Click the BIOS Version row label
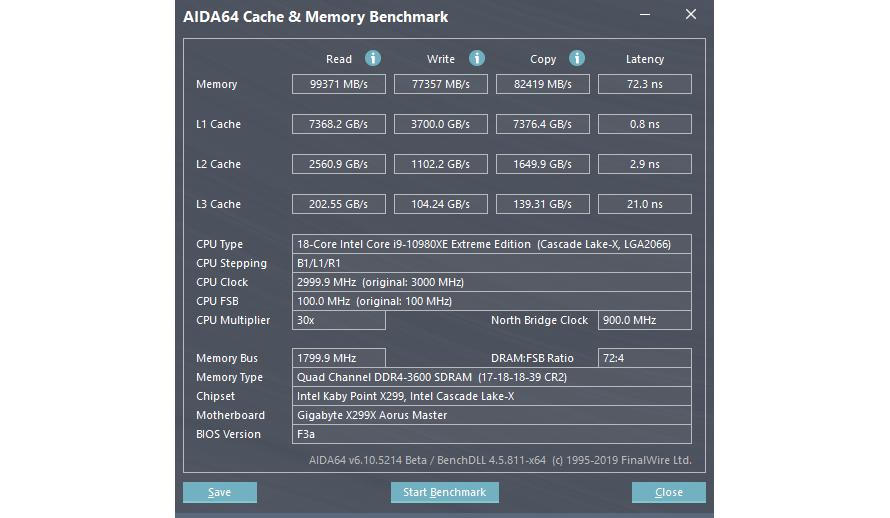Image resolution: width=890 pixels, height=518 pixels. (228, 434)
